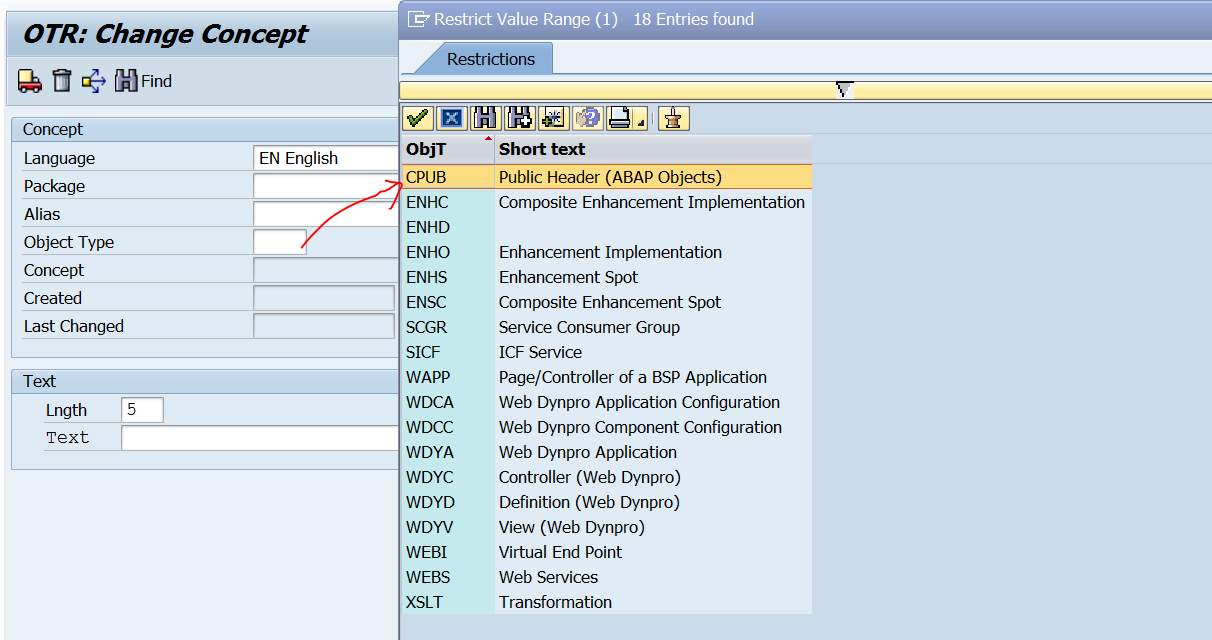
Task: Expand the restrictions triangle on yellow bar
Action: [x=844, y=90]
